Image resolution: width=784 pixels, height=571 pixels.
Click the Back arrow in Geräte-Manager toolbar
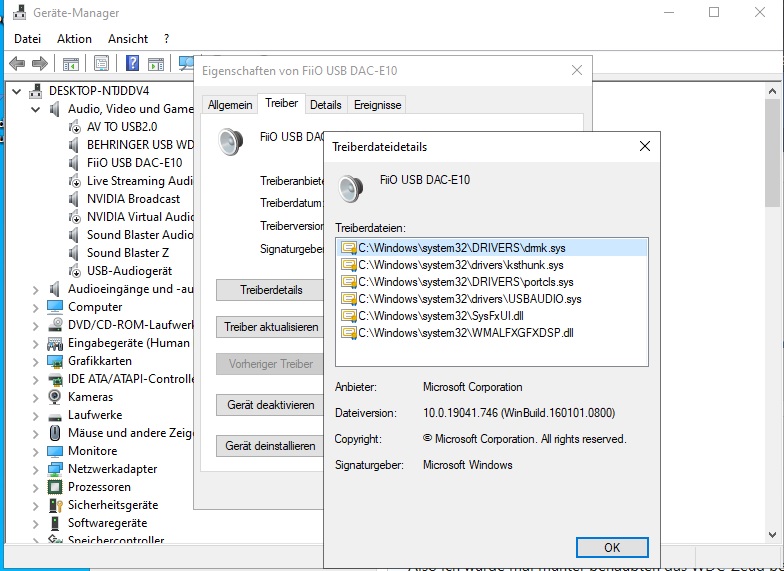(17, 64)
